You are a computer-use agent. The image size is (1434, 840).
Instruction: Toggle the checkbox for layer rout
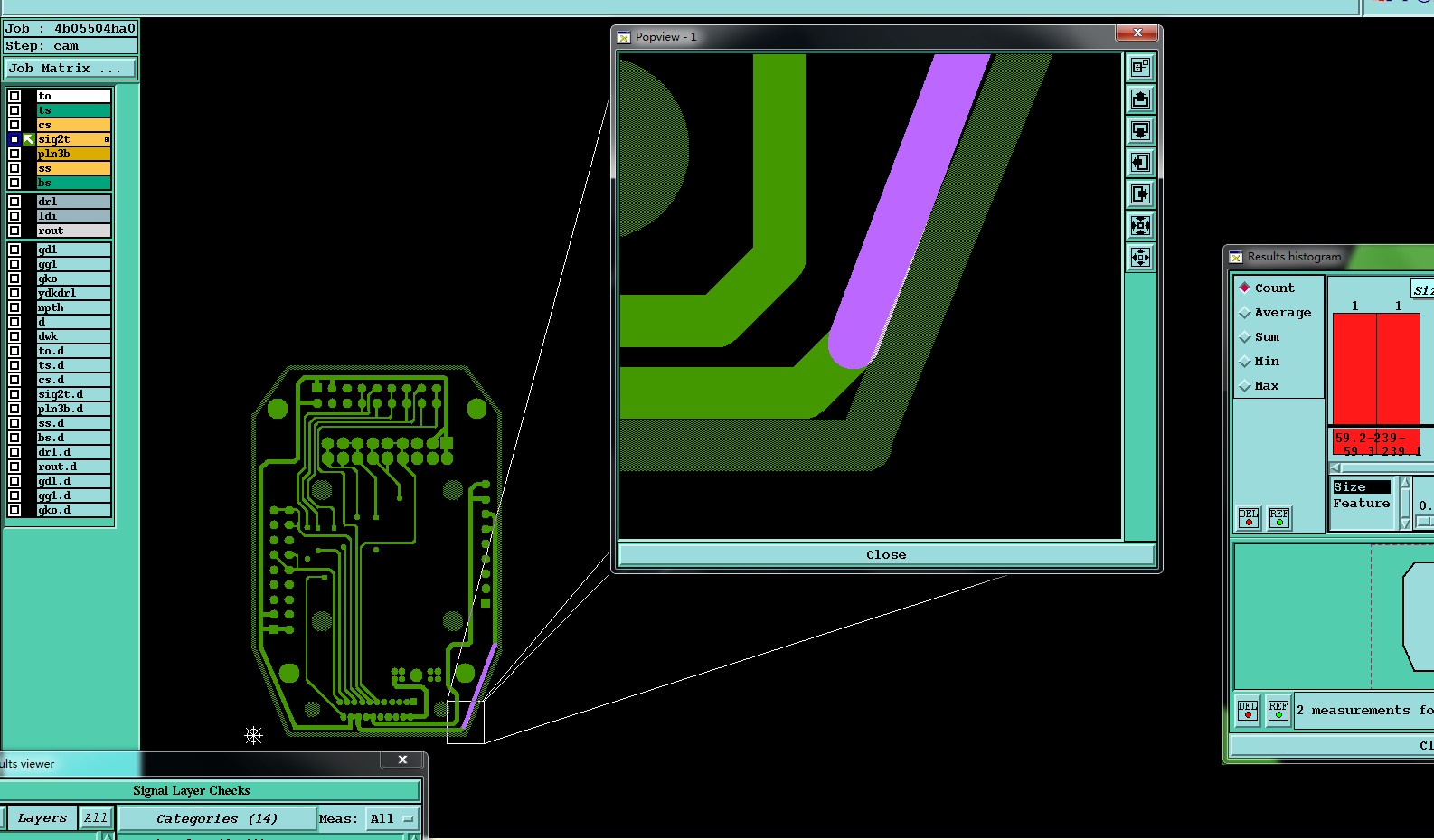pyautogui.click(x=14, y=231)
